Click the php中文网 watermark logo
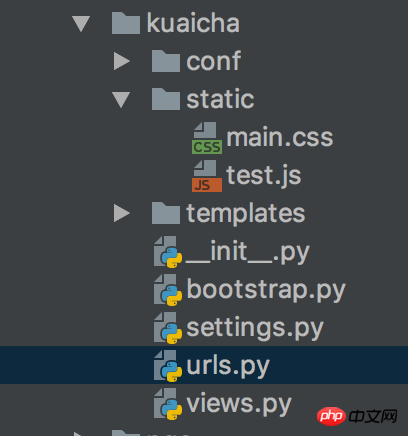408x436 pixels. (357, 416)
